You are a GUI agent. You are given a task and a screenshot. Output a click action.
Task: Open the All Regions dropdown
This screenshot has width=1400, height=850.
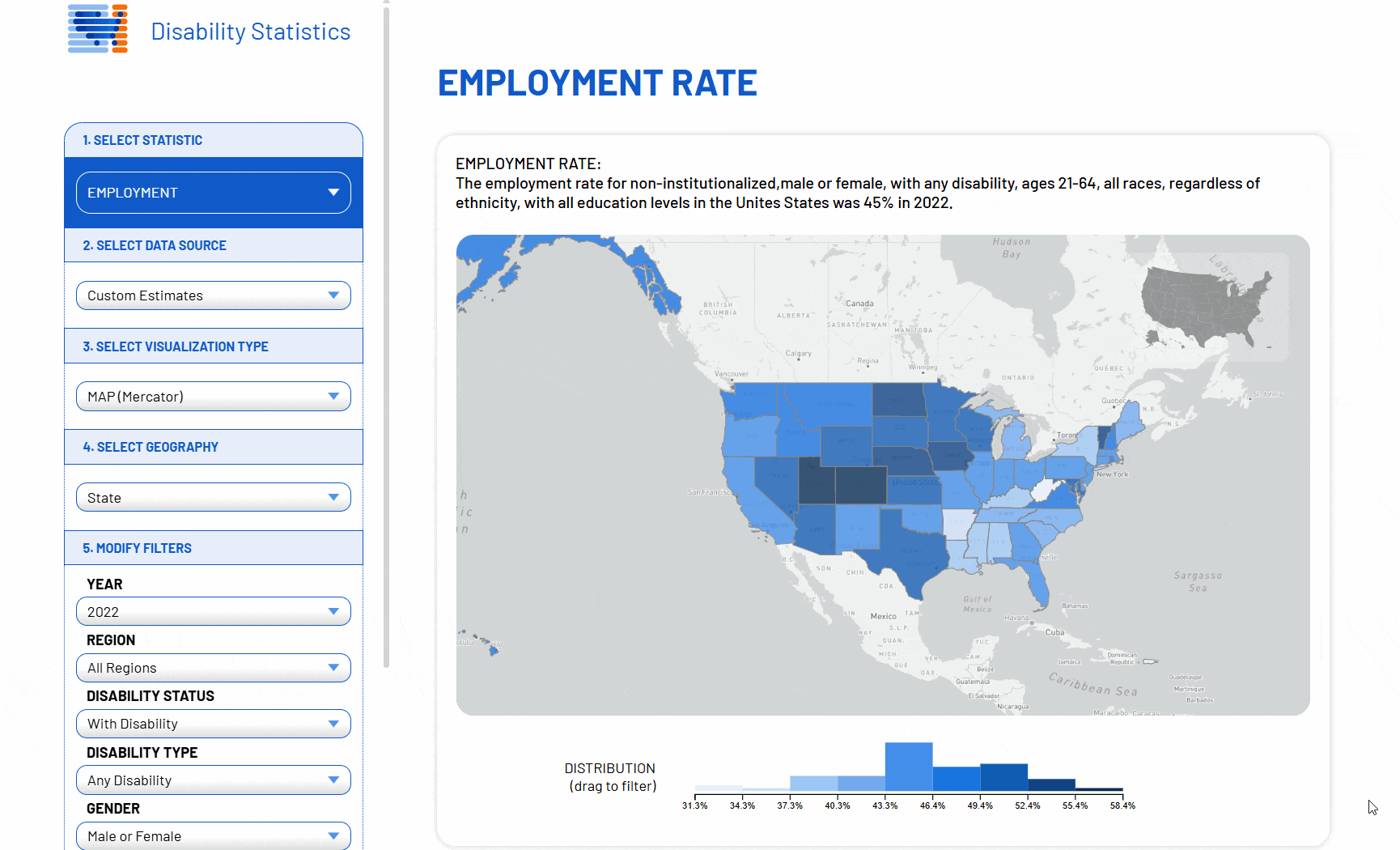pos(214,668)
